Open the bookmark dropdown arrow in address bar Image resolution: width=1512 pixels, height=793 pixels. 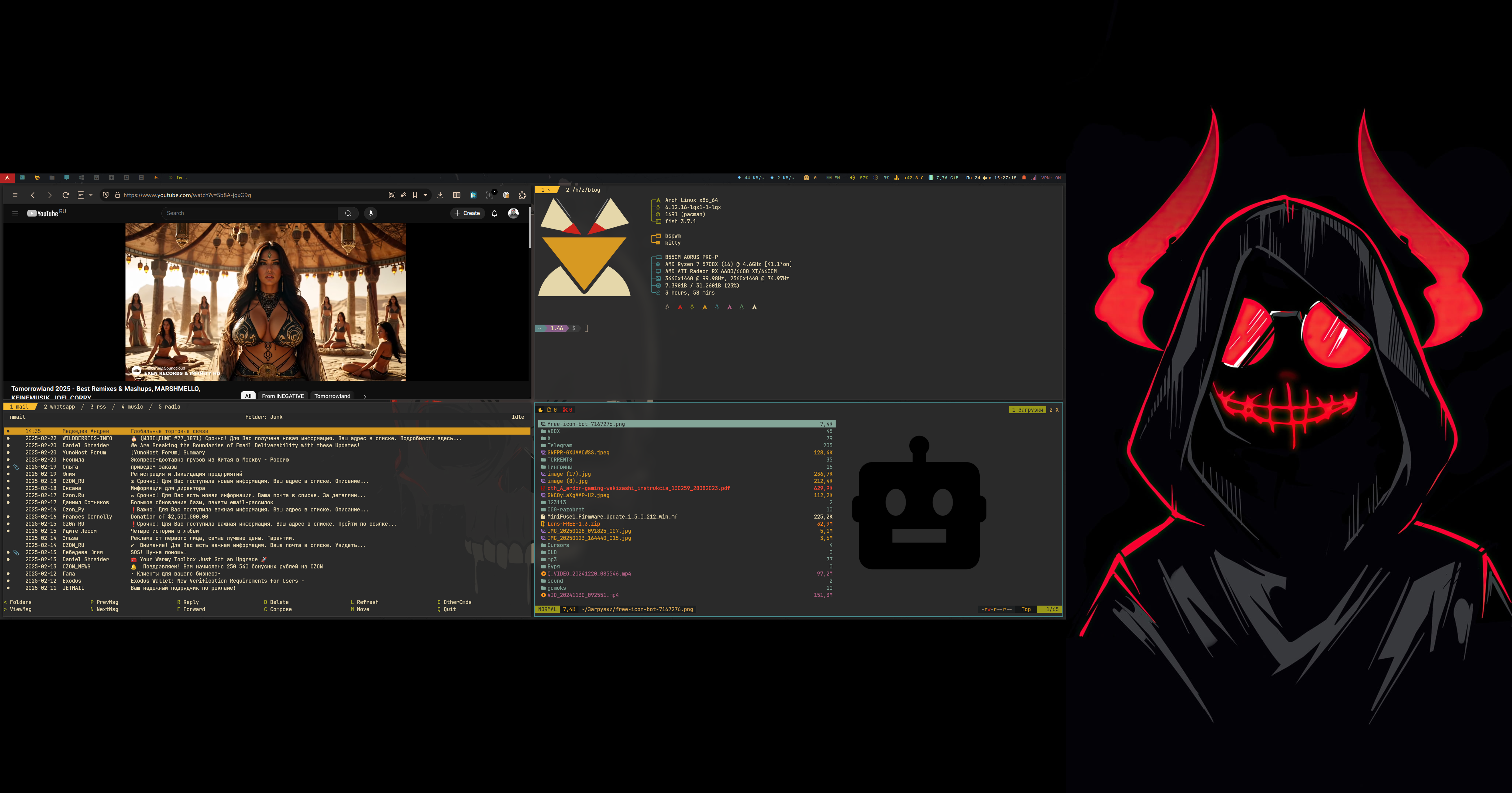click(425, 195)
